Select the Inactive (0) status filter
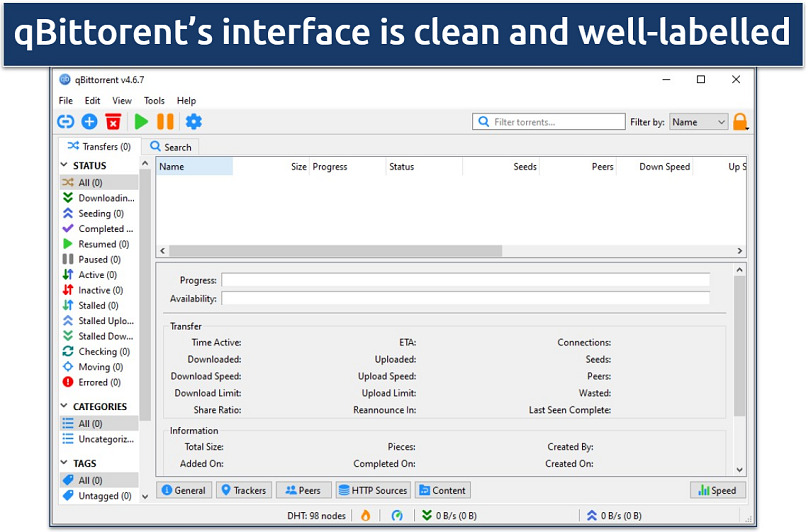Image resolution: width=806 pixels, height=532 pixels. (x=99, y=290)
